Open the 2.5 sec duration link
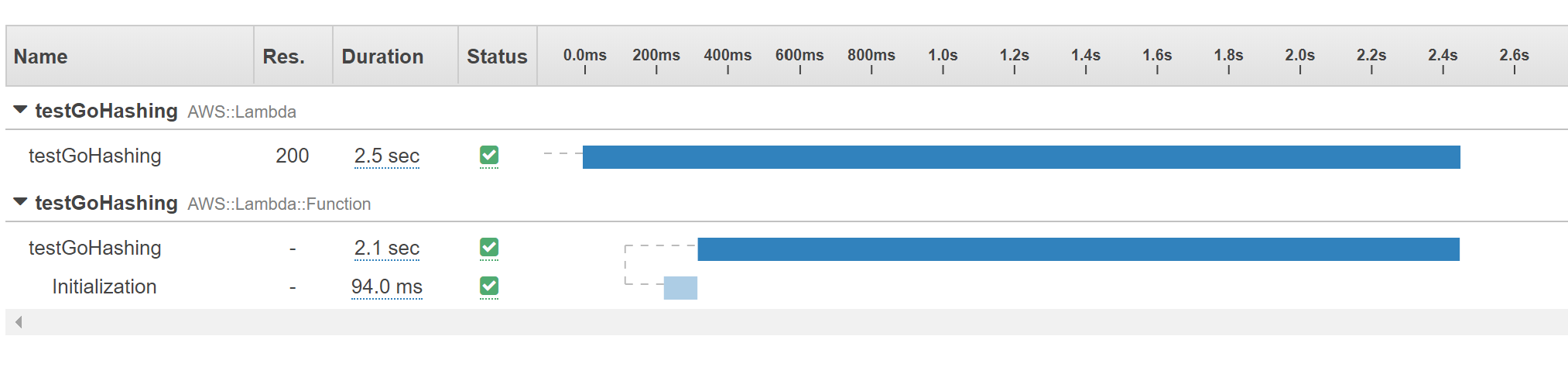The width and height of the screenshot is (1568, 367). click(386, 156)
